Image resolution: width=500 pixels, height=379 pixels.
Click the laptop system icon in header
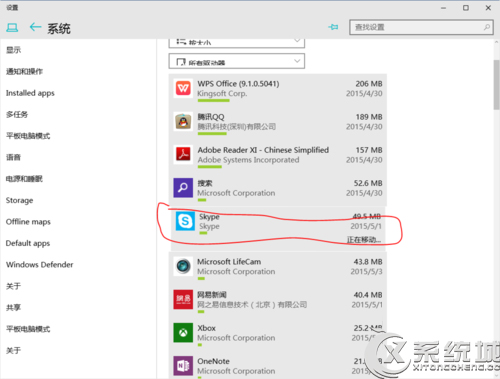coord(12,28)
